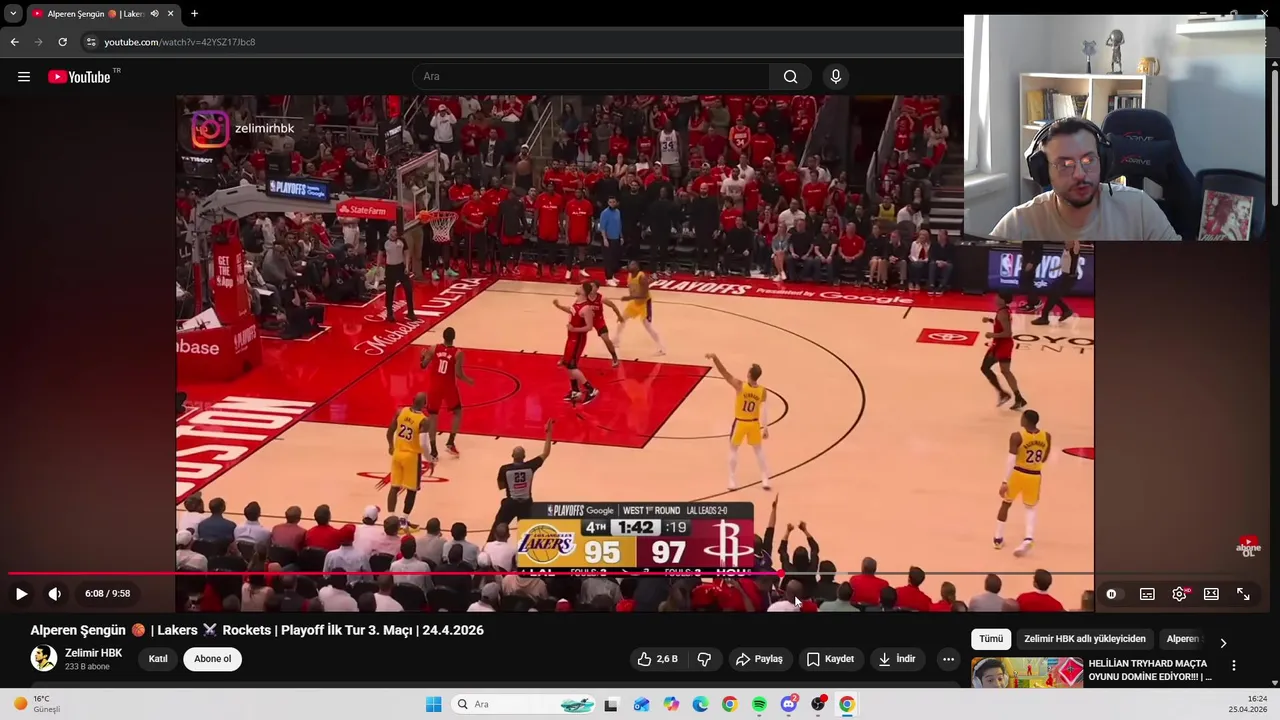Open the weather widget showing 16°C
The image size is (1280, 720).
(38, 704)
